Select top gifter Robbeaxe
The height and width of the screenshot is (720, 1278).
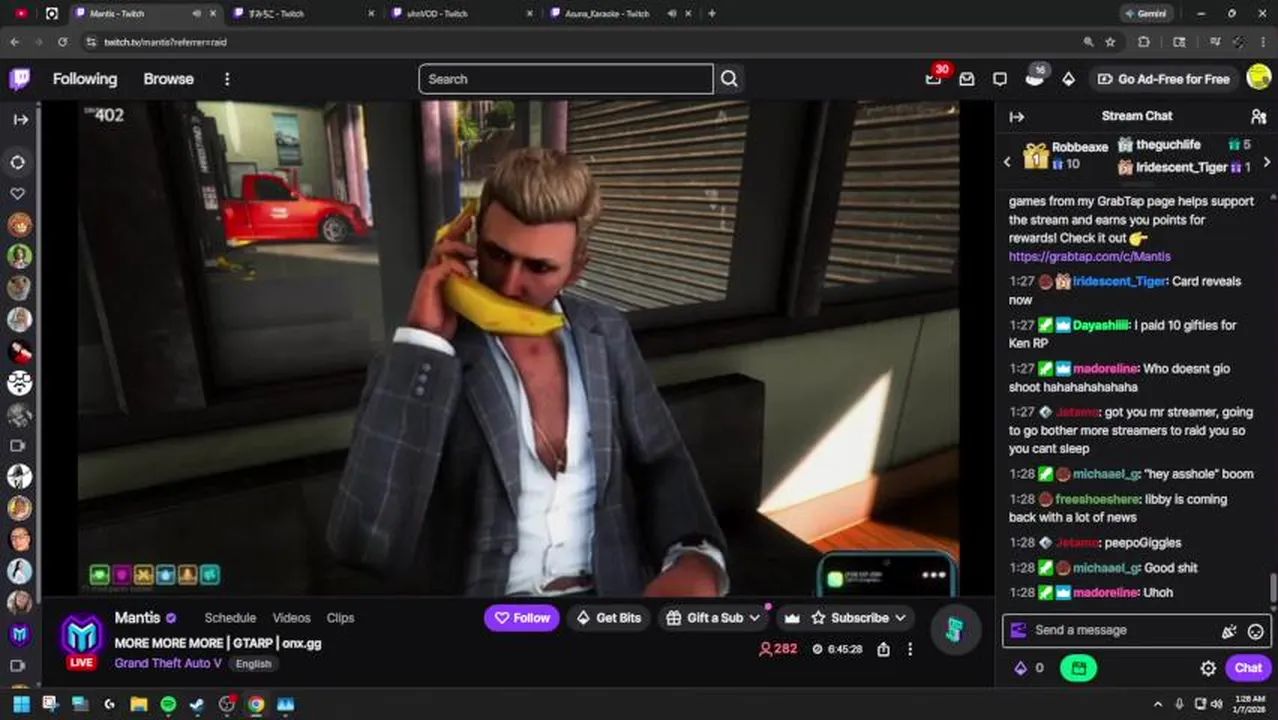pyautogui.click(x=1079, y=147)
